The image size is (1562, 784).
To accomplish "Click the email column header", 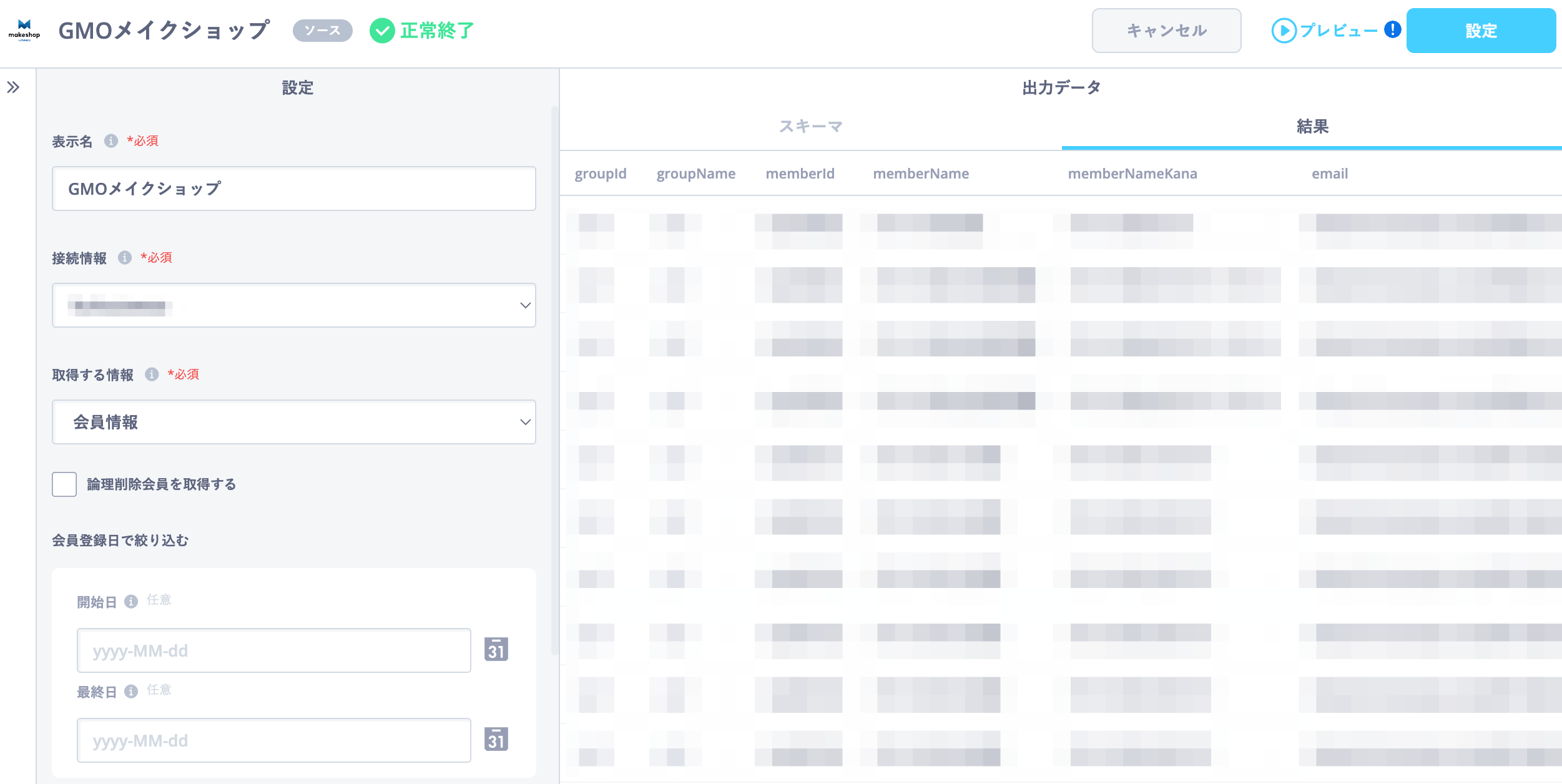I will (x=1330, y=174).
